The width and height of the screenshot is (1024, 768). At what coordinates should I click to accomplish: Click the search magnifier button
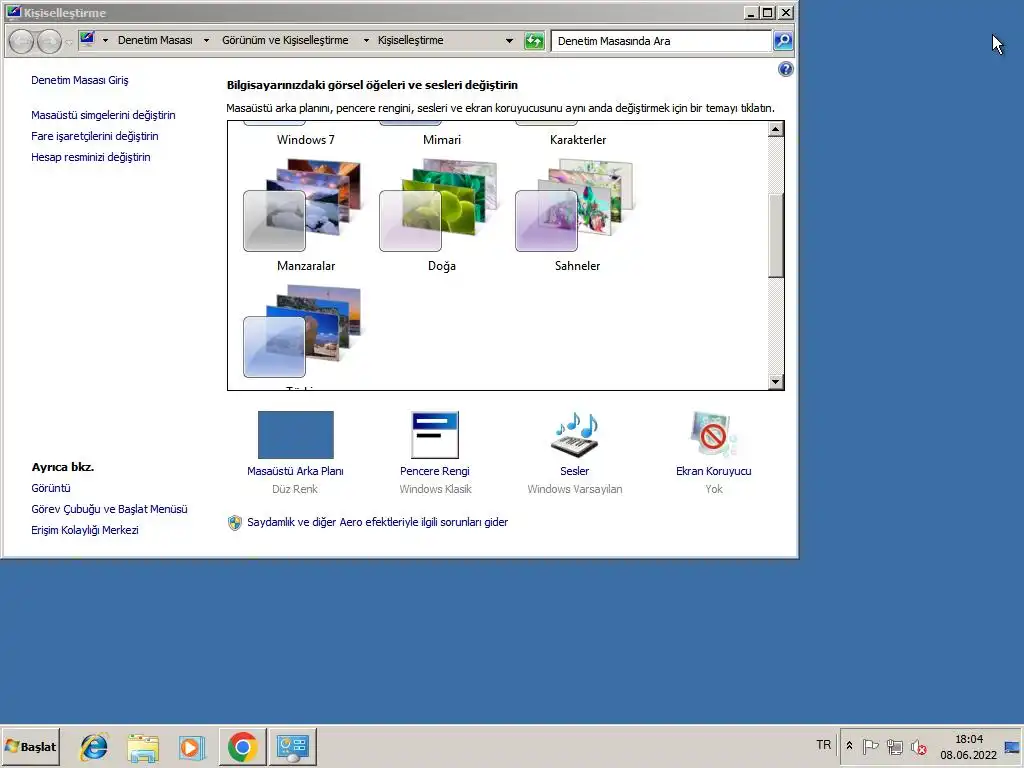coord(783,40)
